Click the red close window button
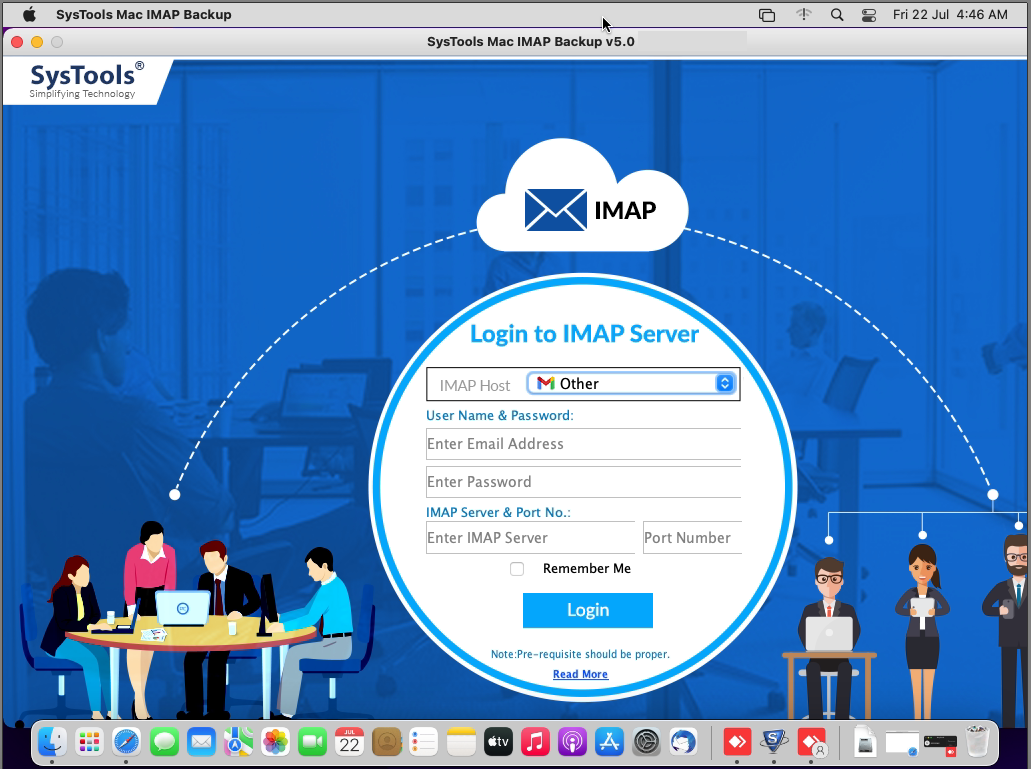The width and height of the screenshot is (1031, 769). tap(17, 42)
